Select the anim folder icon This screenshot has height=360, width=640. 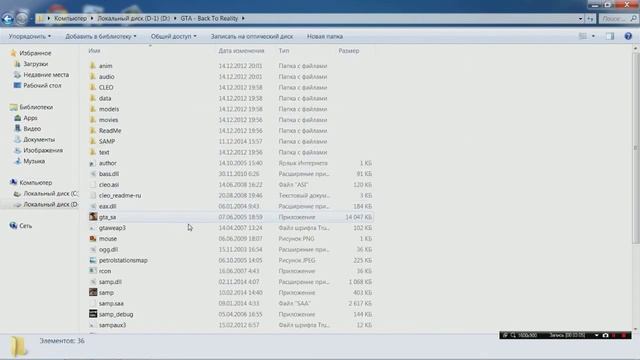[x=93, y=65]
